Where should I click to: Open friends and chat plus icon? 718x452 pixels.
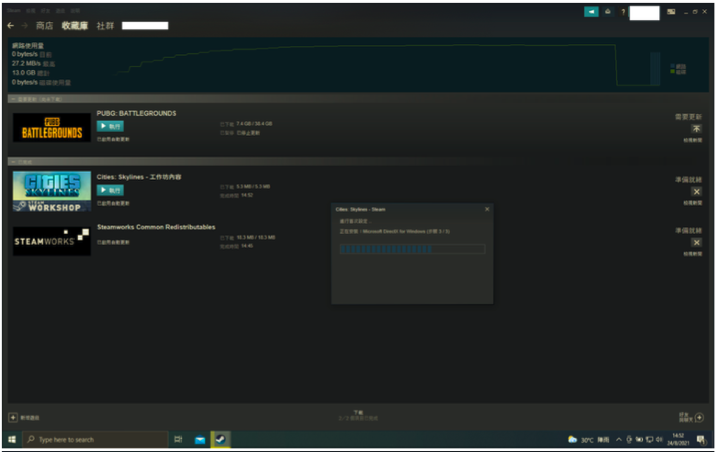pos(699,417)
